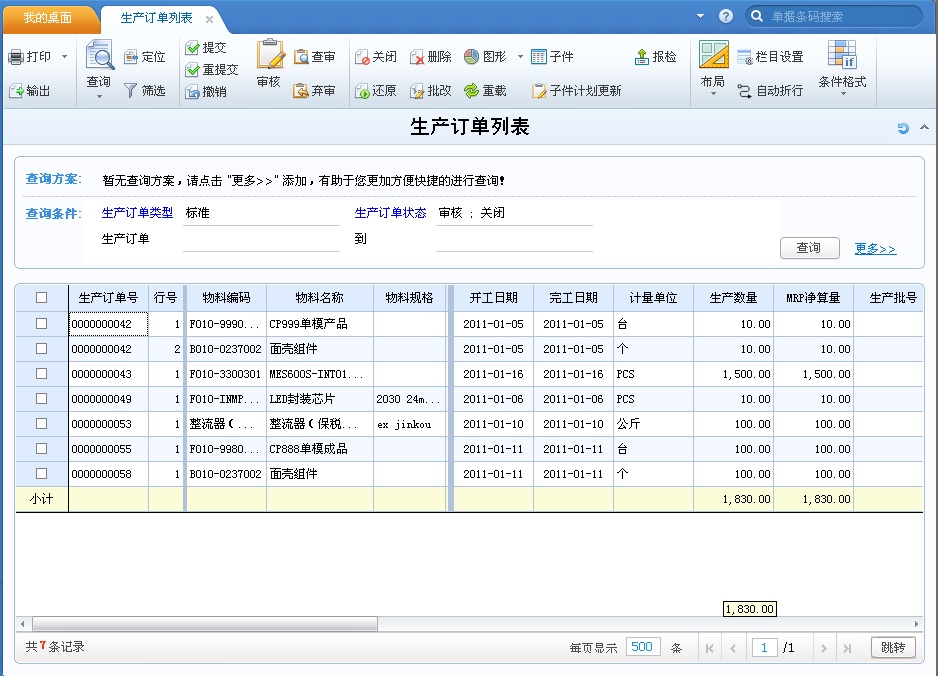Expand the arrow below 查询
938x676 pixels.
[99, 96]
